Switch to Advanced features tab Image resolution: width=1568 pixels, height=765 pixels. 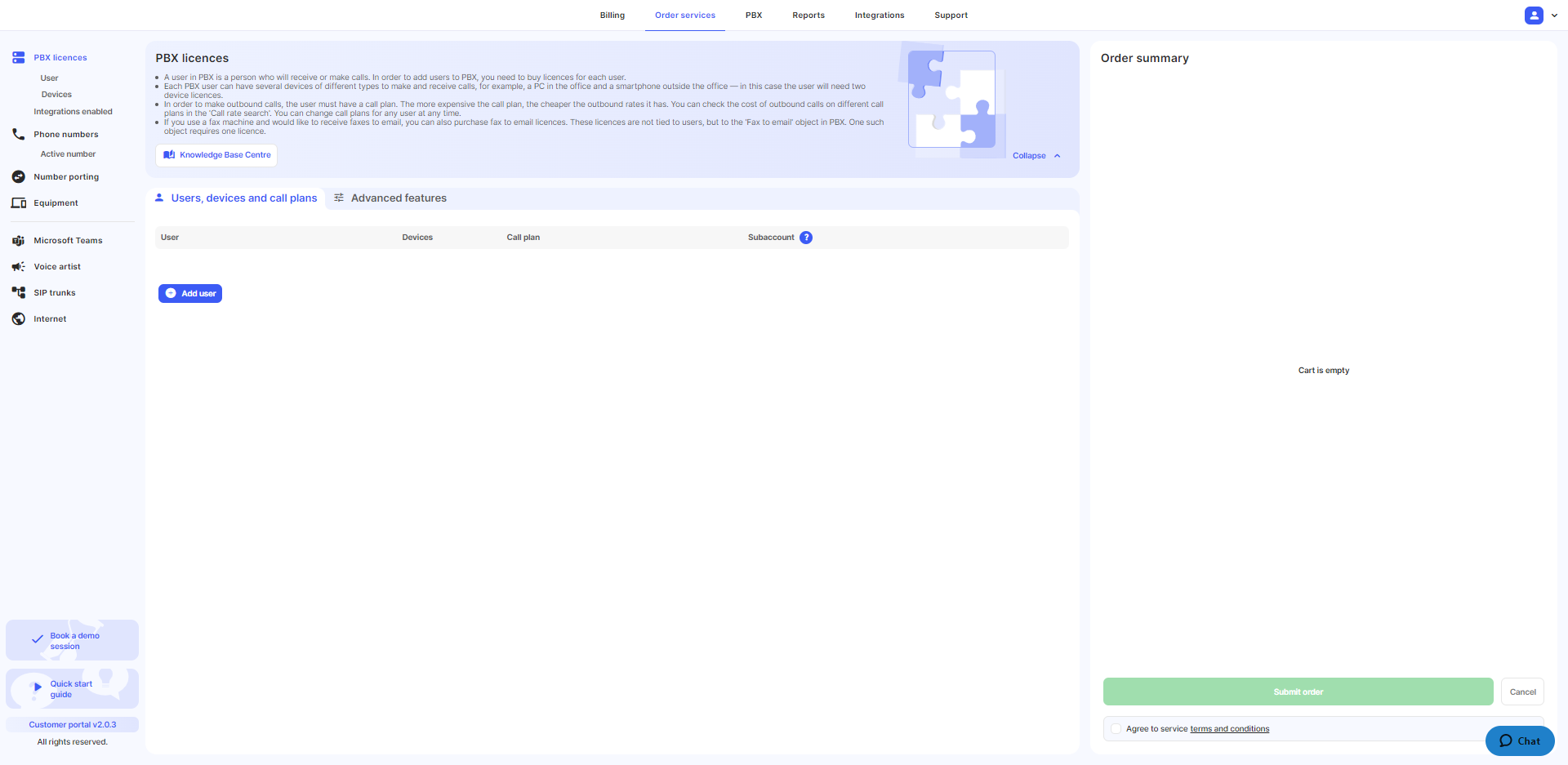pos(390,198)
